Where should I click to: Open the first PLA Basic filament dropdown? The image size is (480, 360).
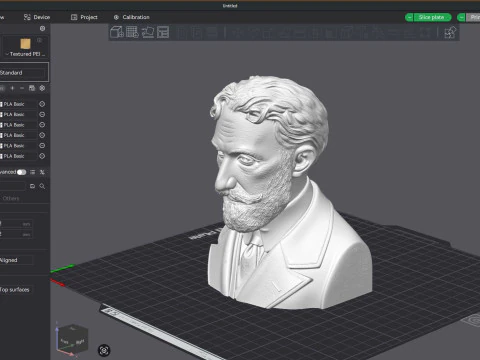[18, 104]
